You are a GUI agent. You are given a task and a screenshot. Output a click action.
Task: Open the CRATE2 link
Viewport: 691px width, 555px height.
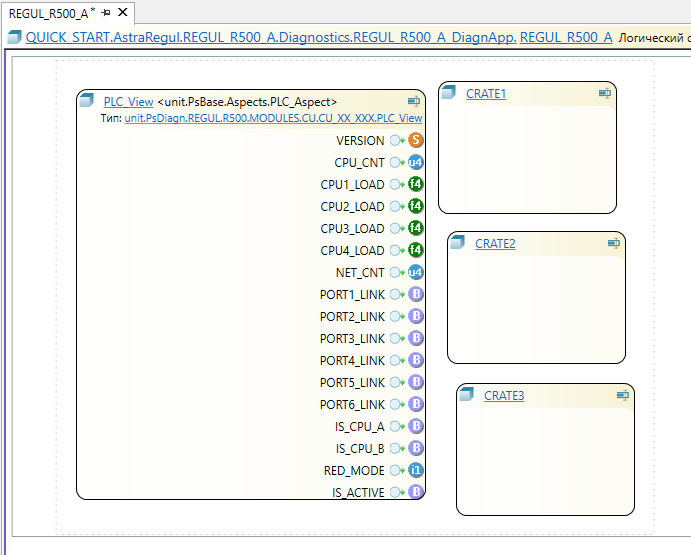pyautogui.click(x=495, y=244)
